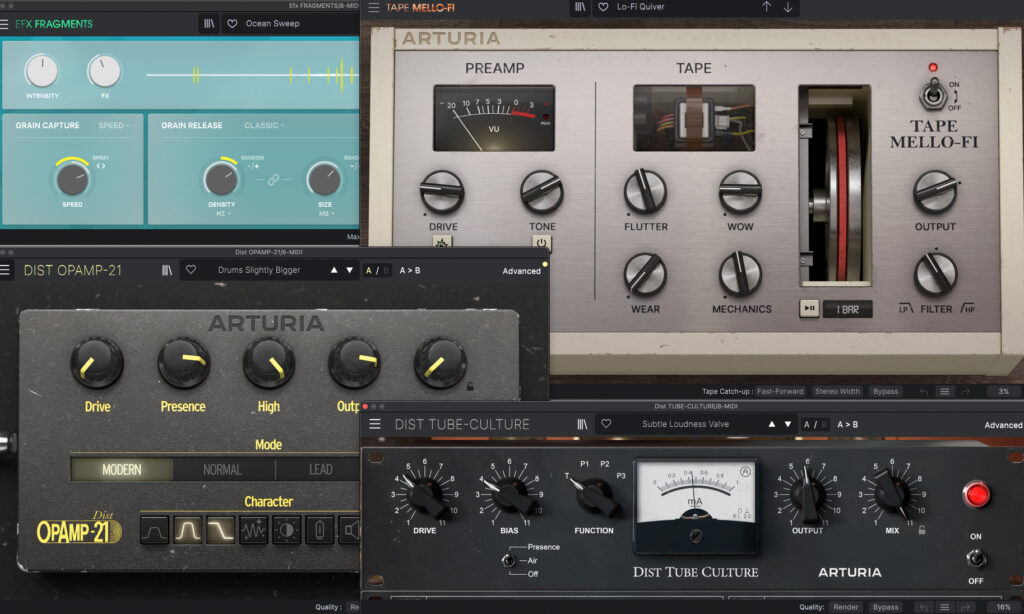Open the Dist OpAmp-21 hamburger menu
This screenshot has height=614, width=1024.
pyautogui.click(x=7, y=270)
